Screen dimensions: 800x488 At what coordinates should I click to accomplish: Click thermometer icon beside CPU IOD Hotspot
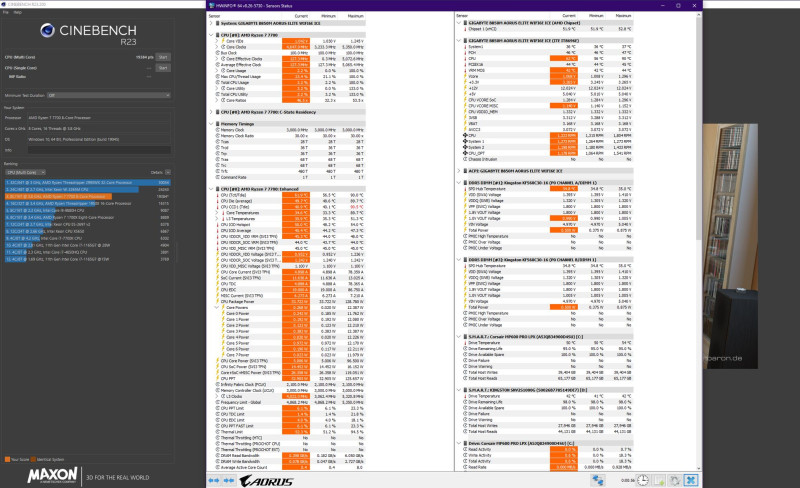tap(218, 225)
